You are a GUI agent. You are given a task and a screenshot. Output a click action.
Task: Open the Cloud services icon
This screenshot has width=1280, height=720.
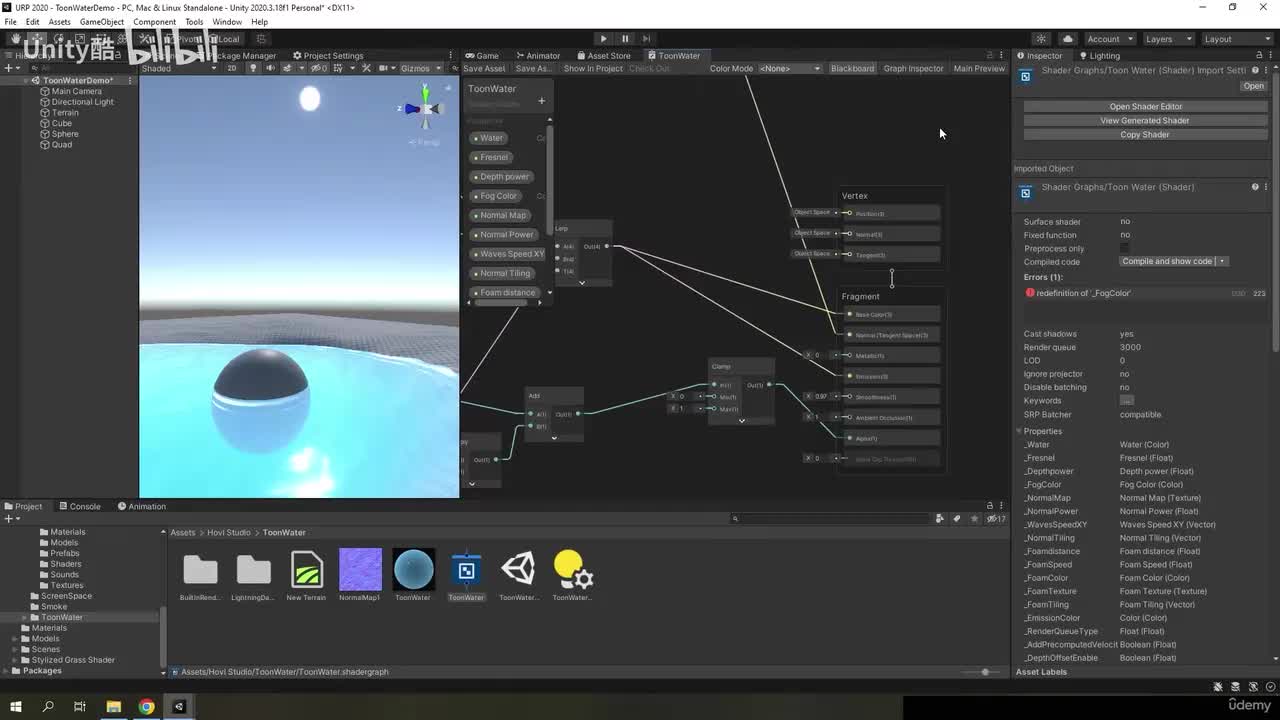[1068, 39]
